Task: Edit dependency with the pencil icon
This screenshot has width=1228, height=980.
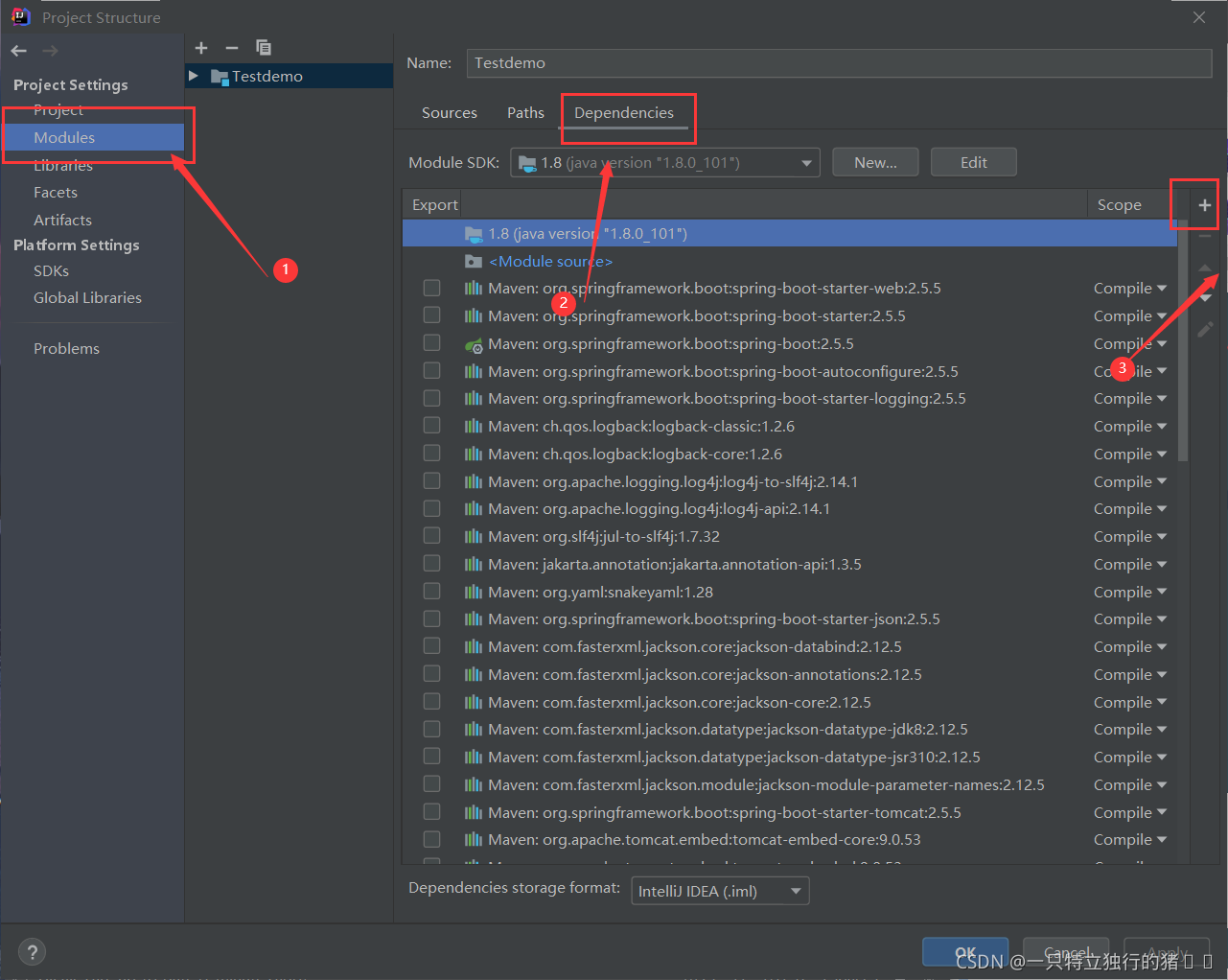Action: (x=1205, y=329)
